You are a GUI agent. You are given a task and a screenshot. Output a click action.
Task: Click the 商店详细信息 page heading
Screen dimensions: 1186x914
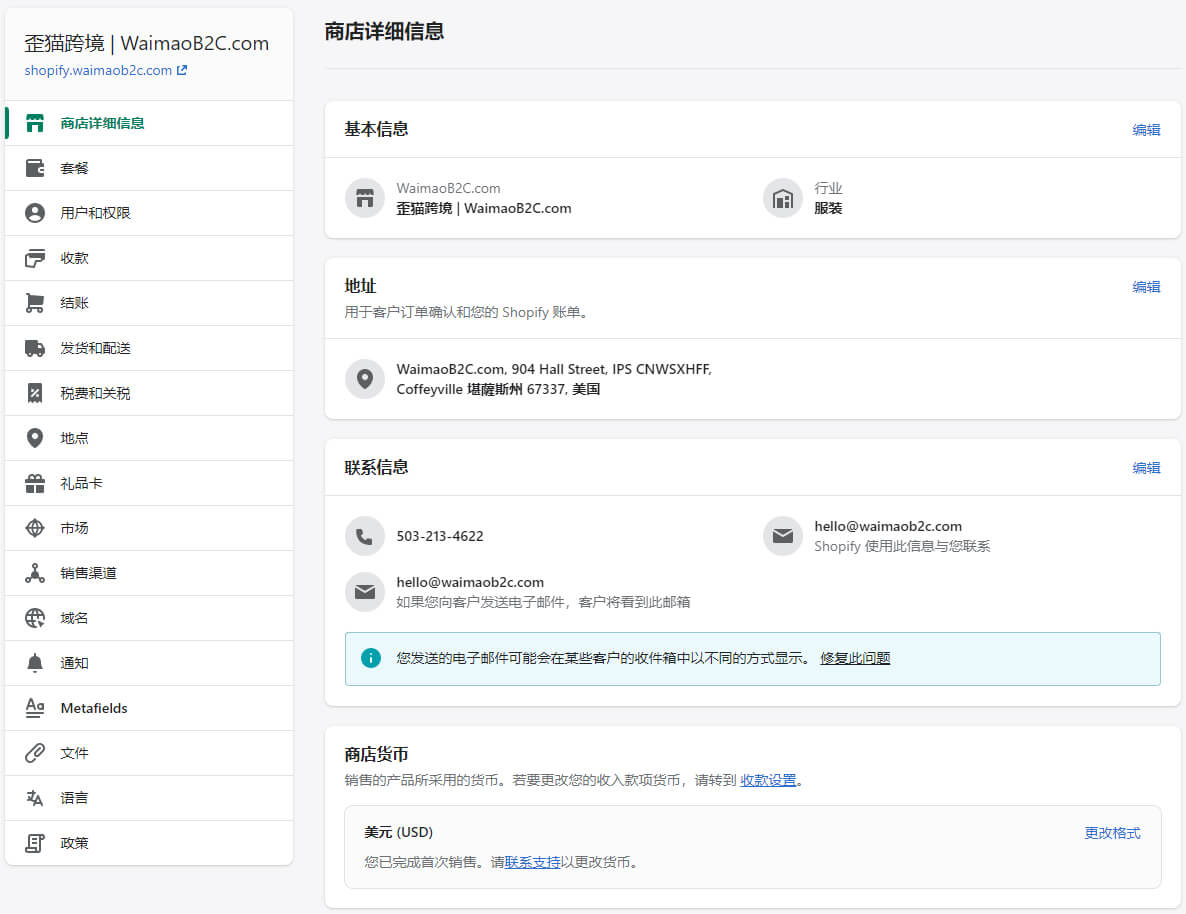[x=384, y=31]
